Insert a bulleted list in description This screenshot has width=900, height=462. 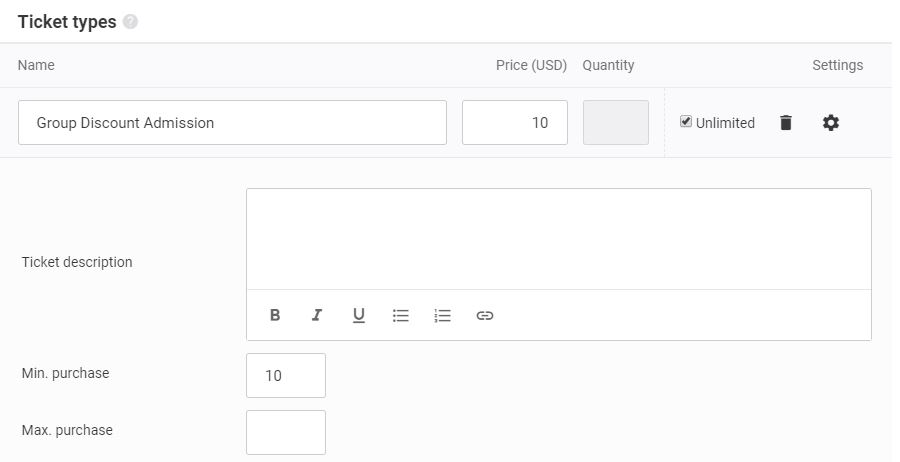click(x=401, y=315)
